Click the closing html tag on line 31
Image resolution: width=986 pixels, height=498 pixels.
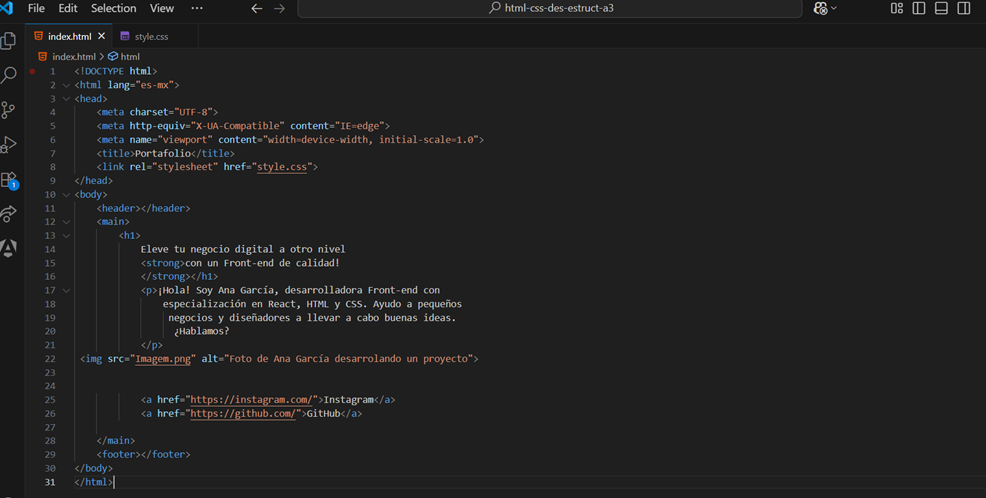click(x=94, y=482)
